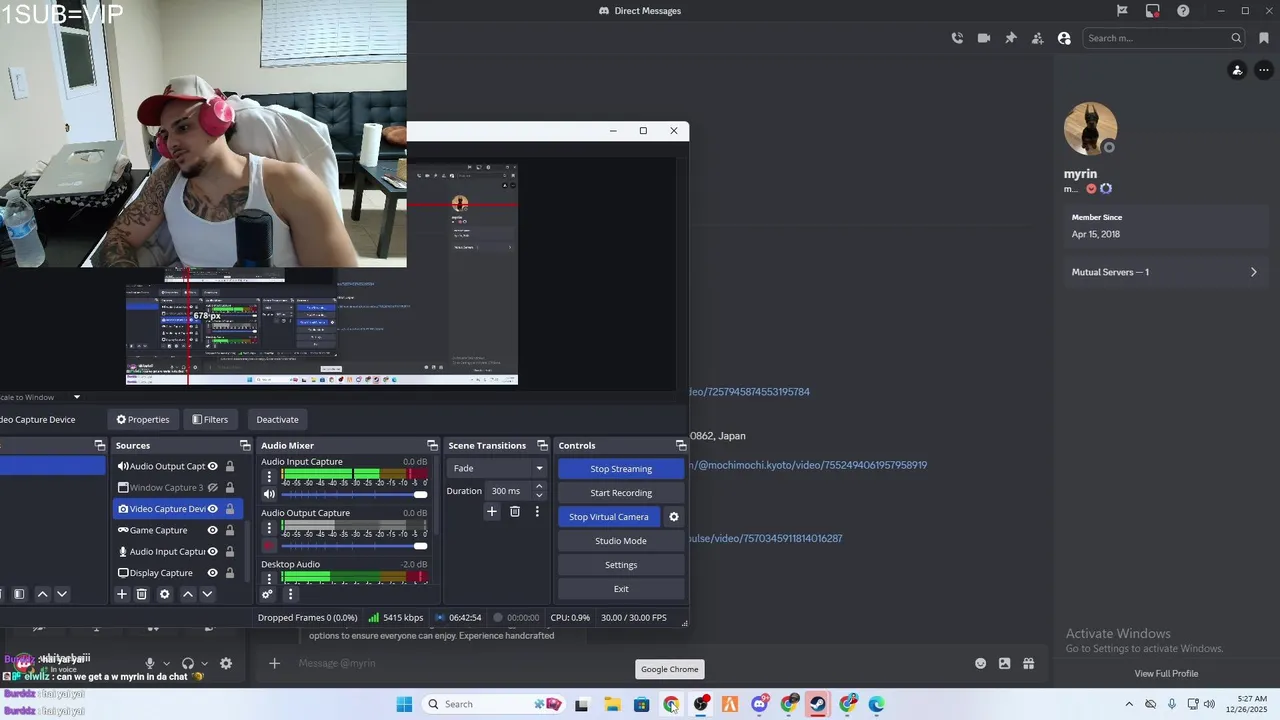Image resolution: width=1280 pixels, height=720 pixels.
Task: Open the OBS audio mixer bottom three-dot menu
Action: pyautogui.click(x=290, y=594)
